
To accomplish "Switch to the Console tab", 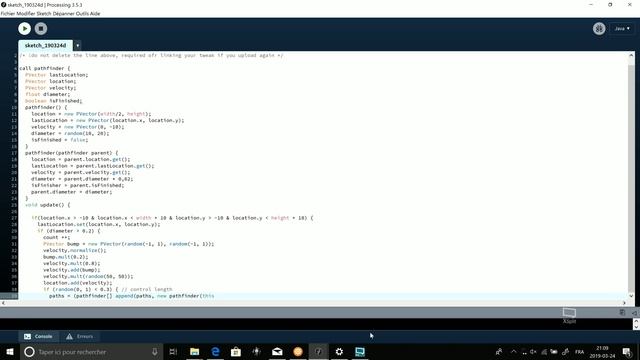I will point(38,336).
